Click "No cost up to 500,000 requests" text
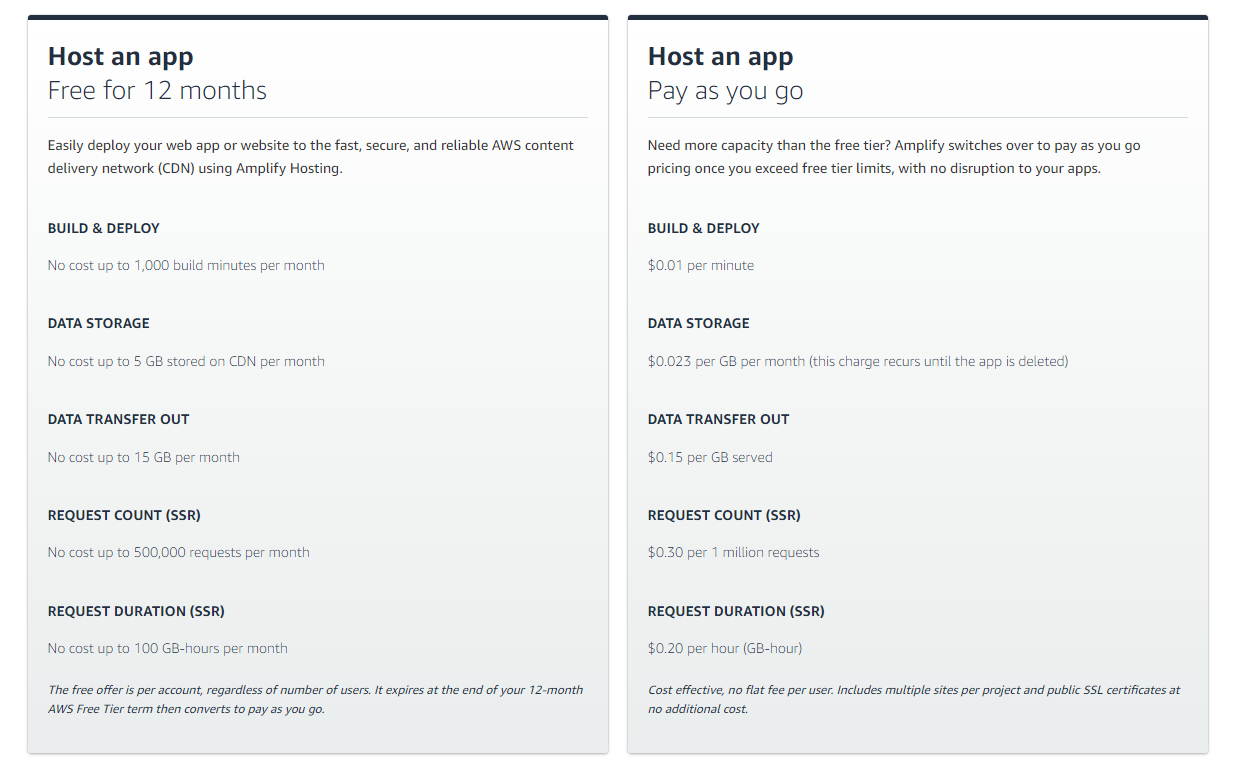 [179, 553]
